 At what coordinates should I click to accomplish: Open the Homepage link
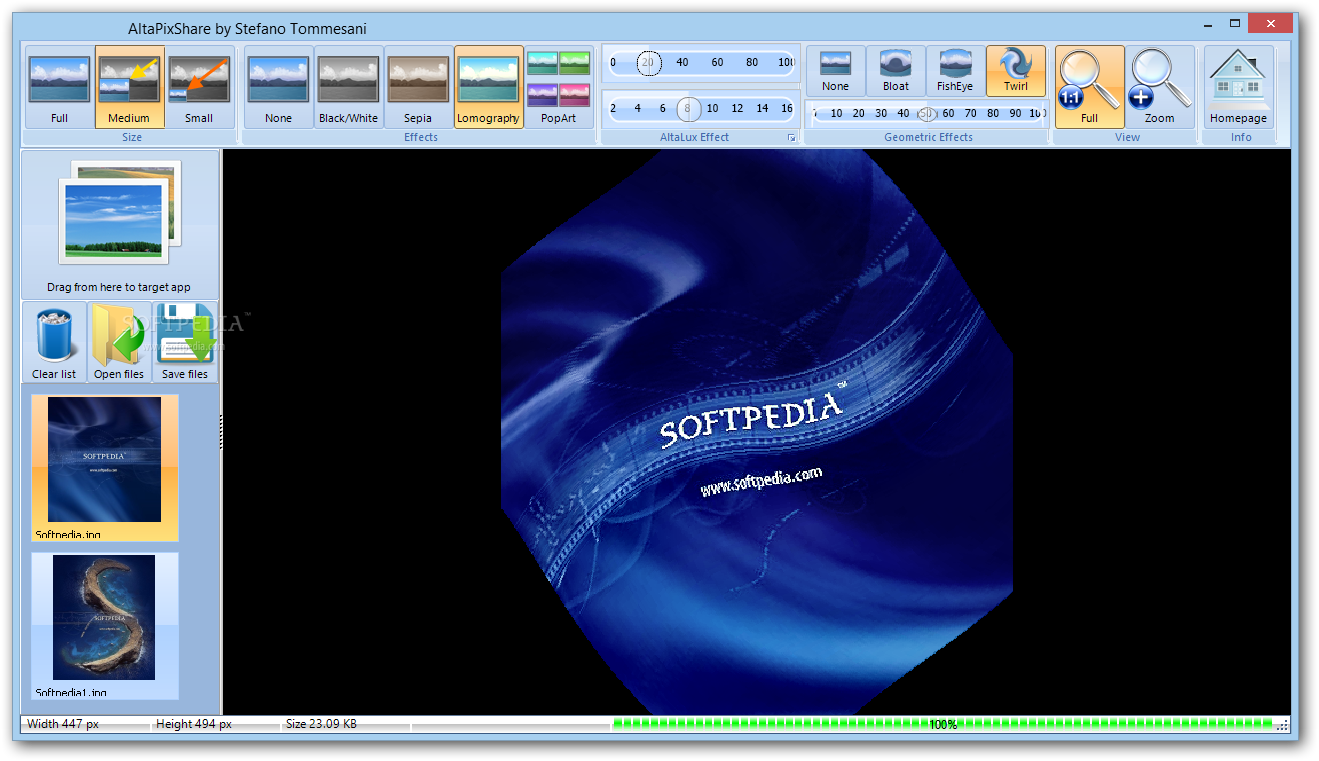point(1239,87)
